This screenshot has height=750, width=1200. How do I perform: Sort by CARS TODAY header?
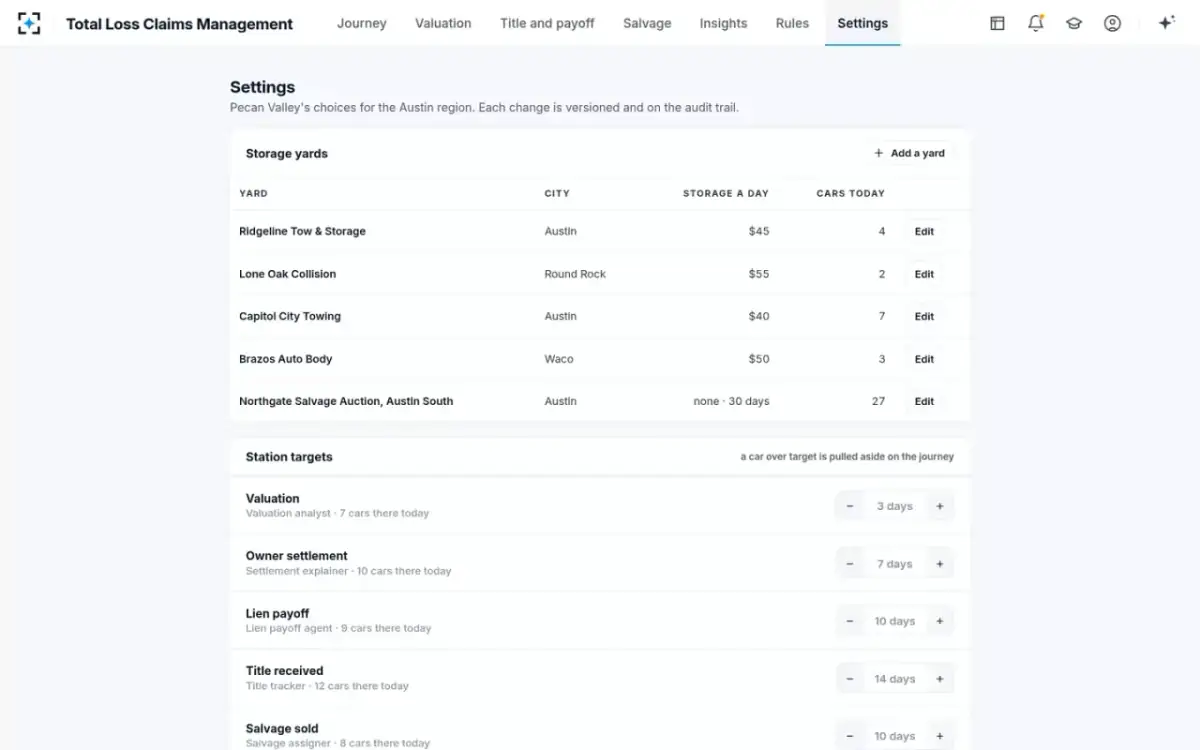pos(851,193)
